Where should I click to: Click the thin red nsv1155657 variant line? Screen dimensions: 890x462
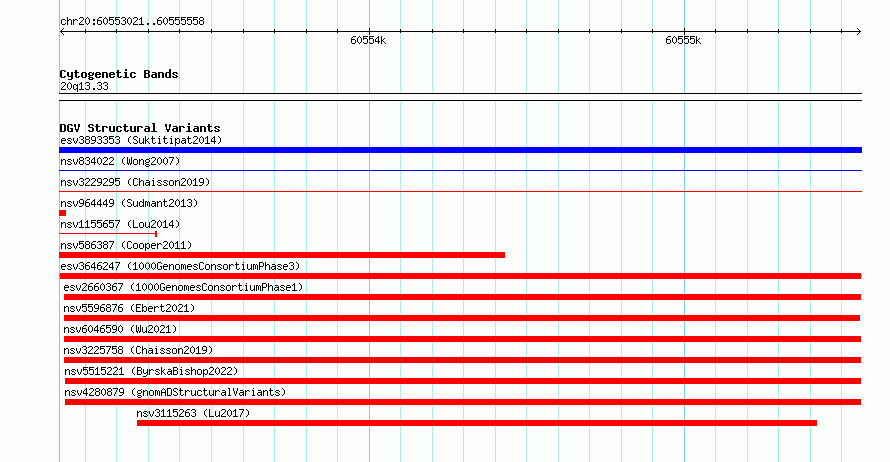point(108,233)
